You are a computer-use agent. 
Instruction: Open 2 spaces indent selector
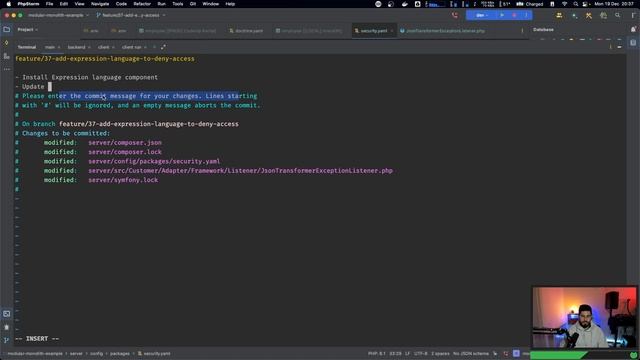tap(440, 353)
